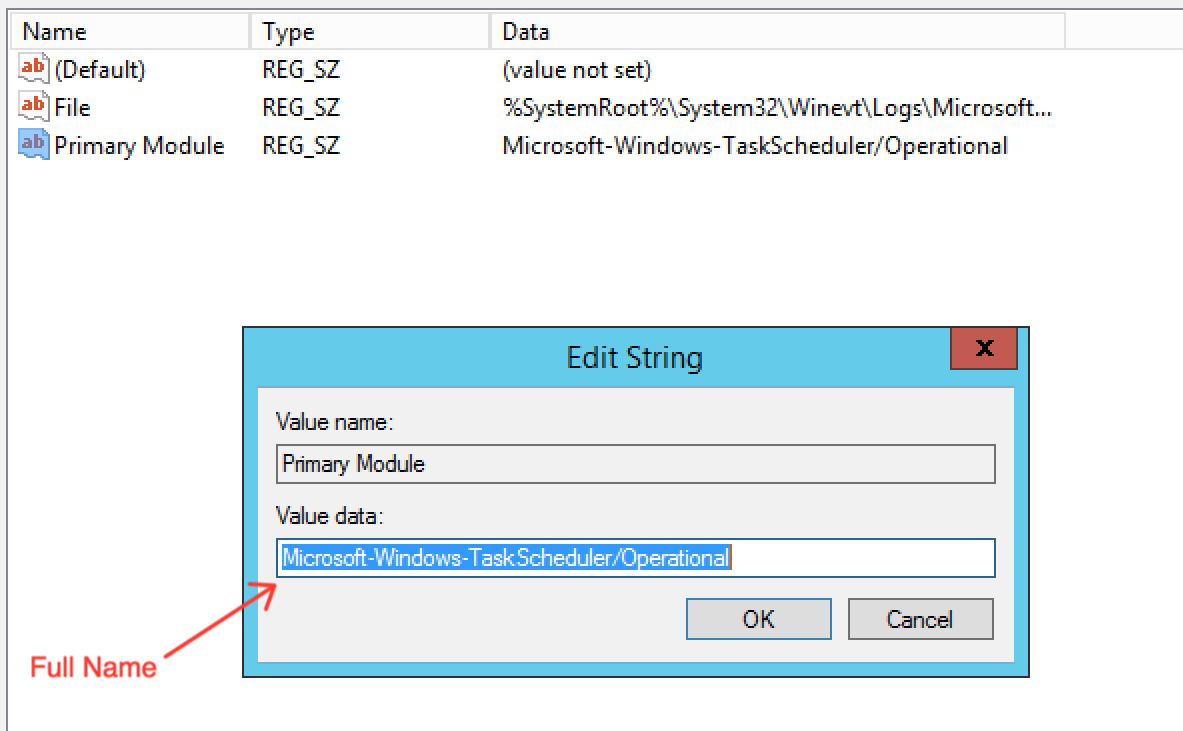
Task: Dismiss the dialog with Cancel
Action: tap(919, 618)
